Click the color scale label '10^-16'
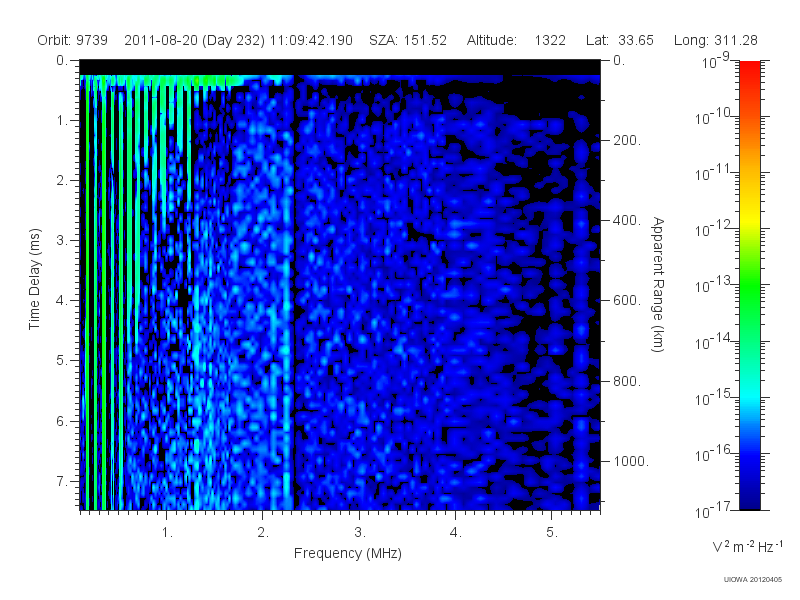The height and width of the screenshot is (600, 800). click(x=713, y=453)
